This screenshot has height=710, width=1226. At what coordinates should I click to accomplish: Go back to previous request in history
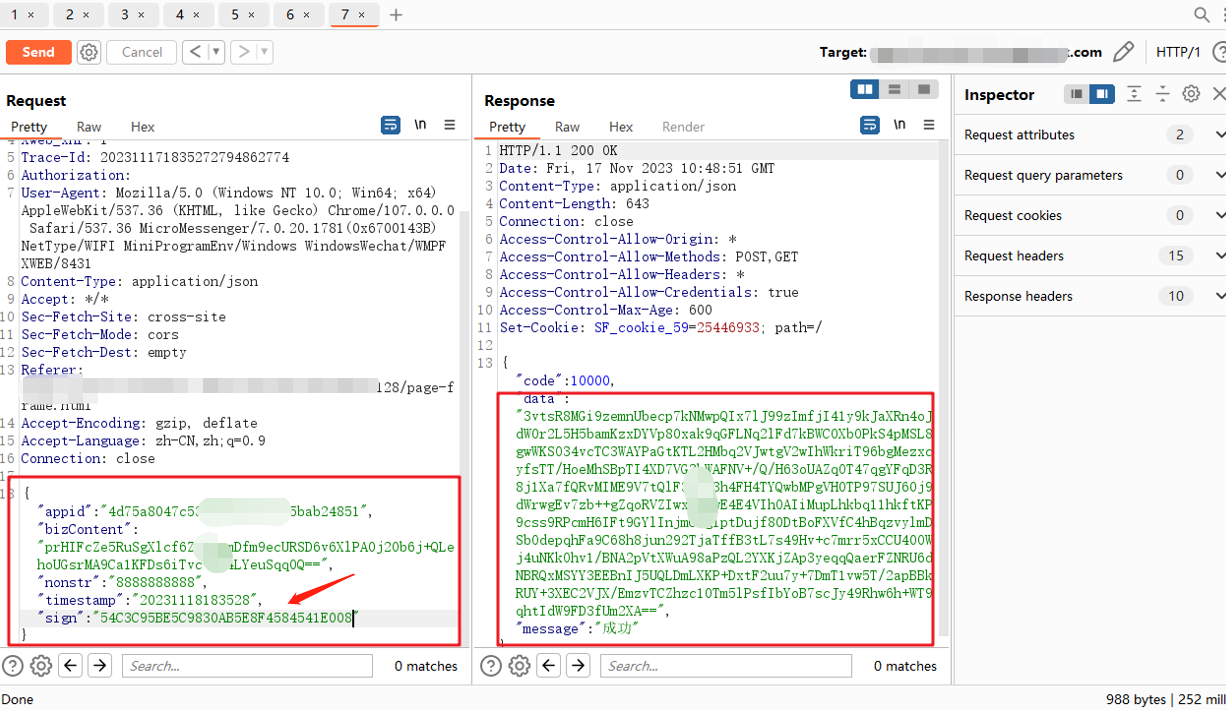click(x=195, y=52)
